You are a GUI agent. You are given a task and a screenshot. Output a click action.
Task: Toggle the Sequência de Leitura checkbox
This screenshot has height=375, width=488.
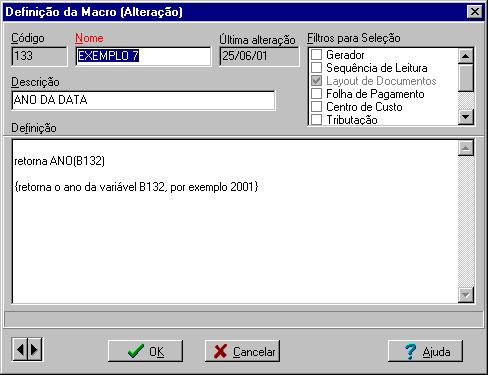[316, 68]
